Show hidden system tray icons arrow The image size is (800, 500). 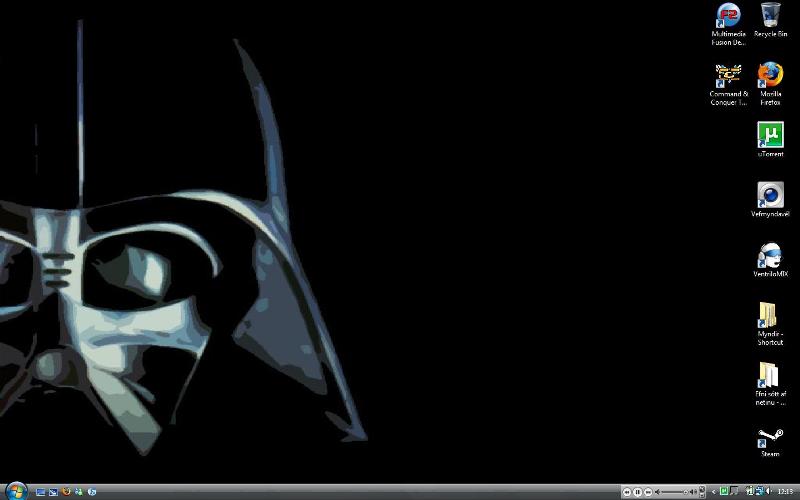point(713,492)
